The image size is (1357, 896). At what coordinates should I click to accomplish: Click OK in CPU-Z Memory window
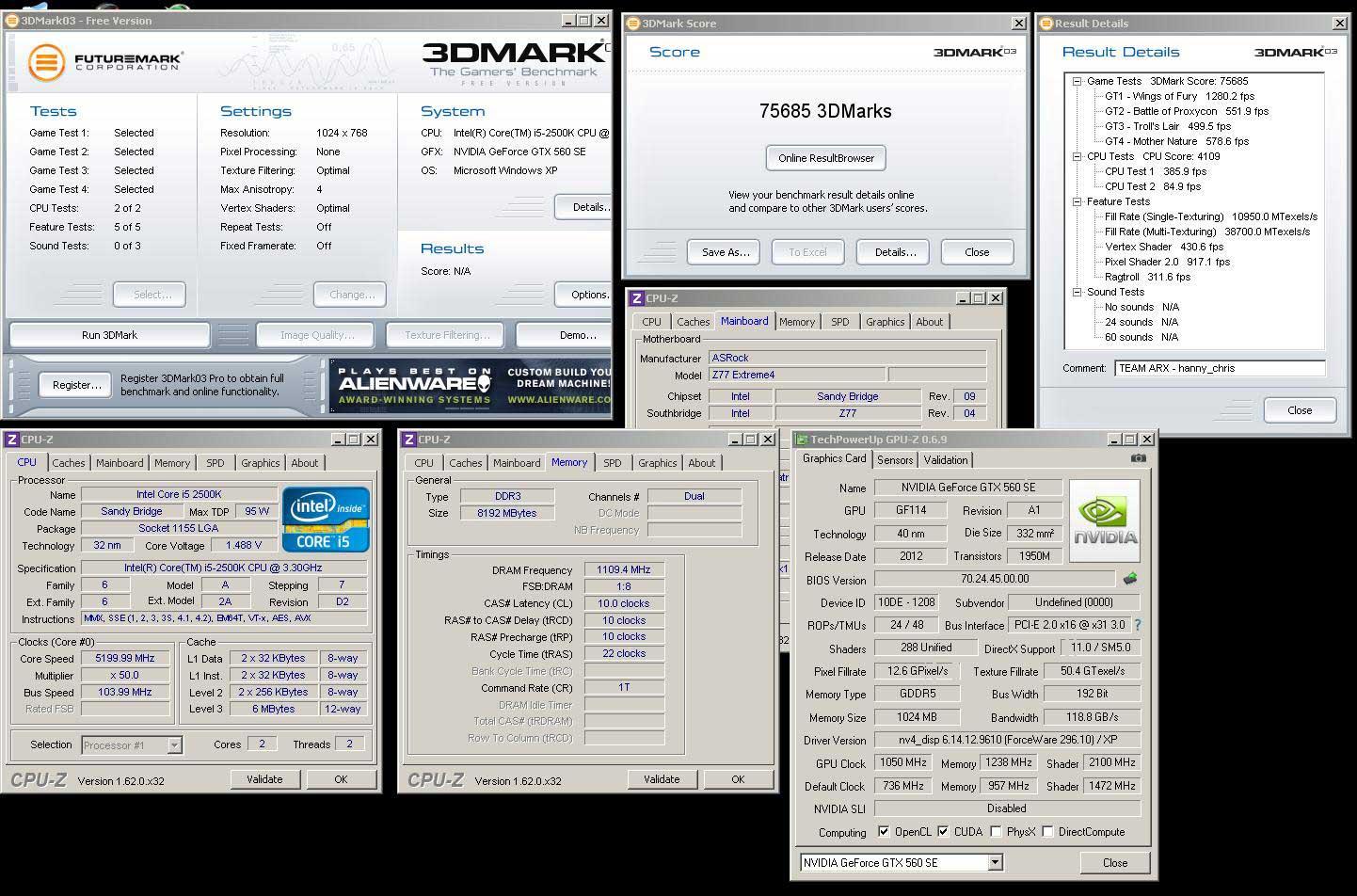[x=738, y=779]
